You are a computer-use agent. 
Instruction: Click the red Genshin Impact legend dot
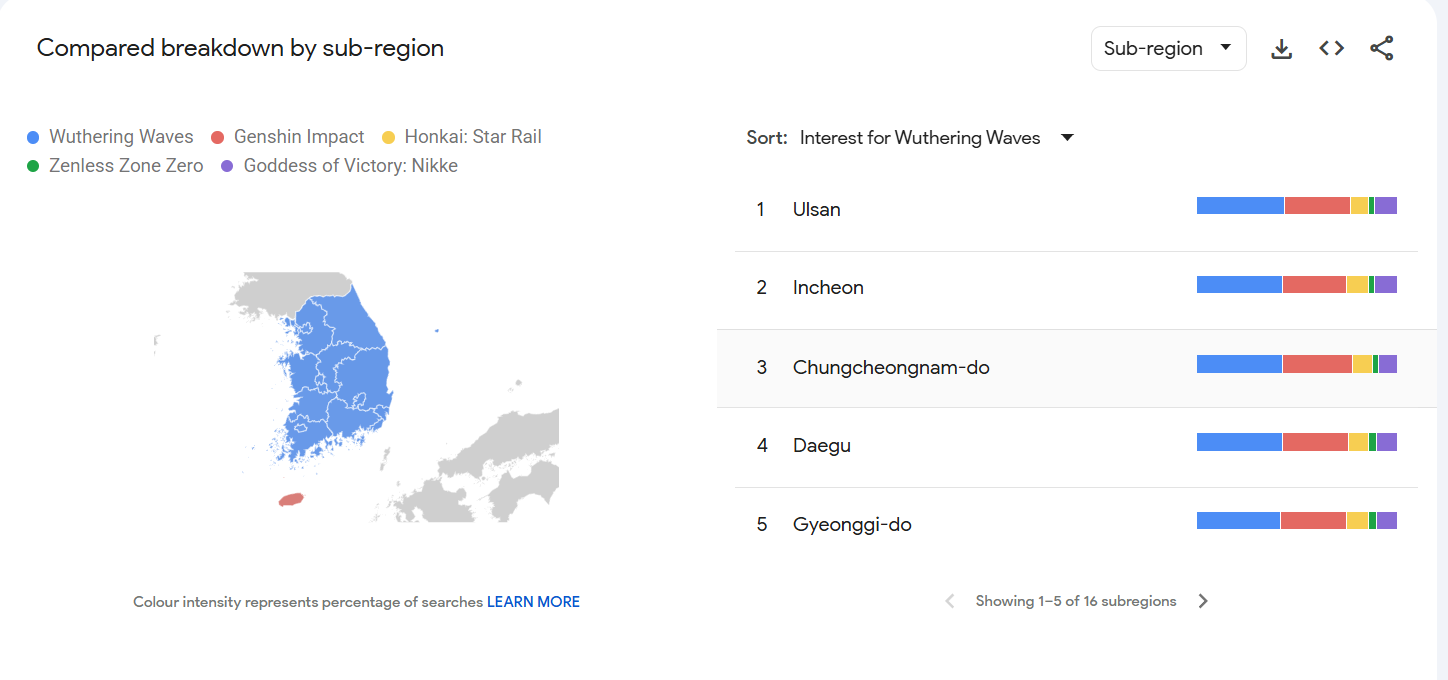218,137
